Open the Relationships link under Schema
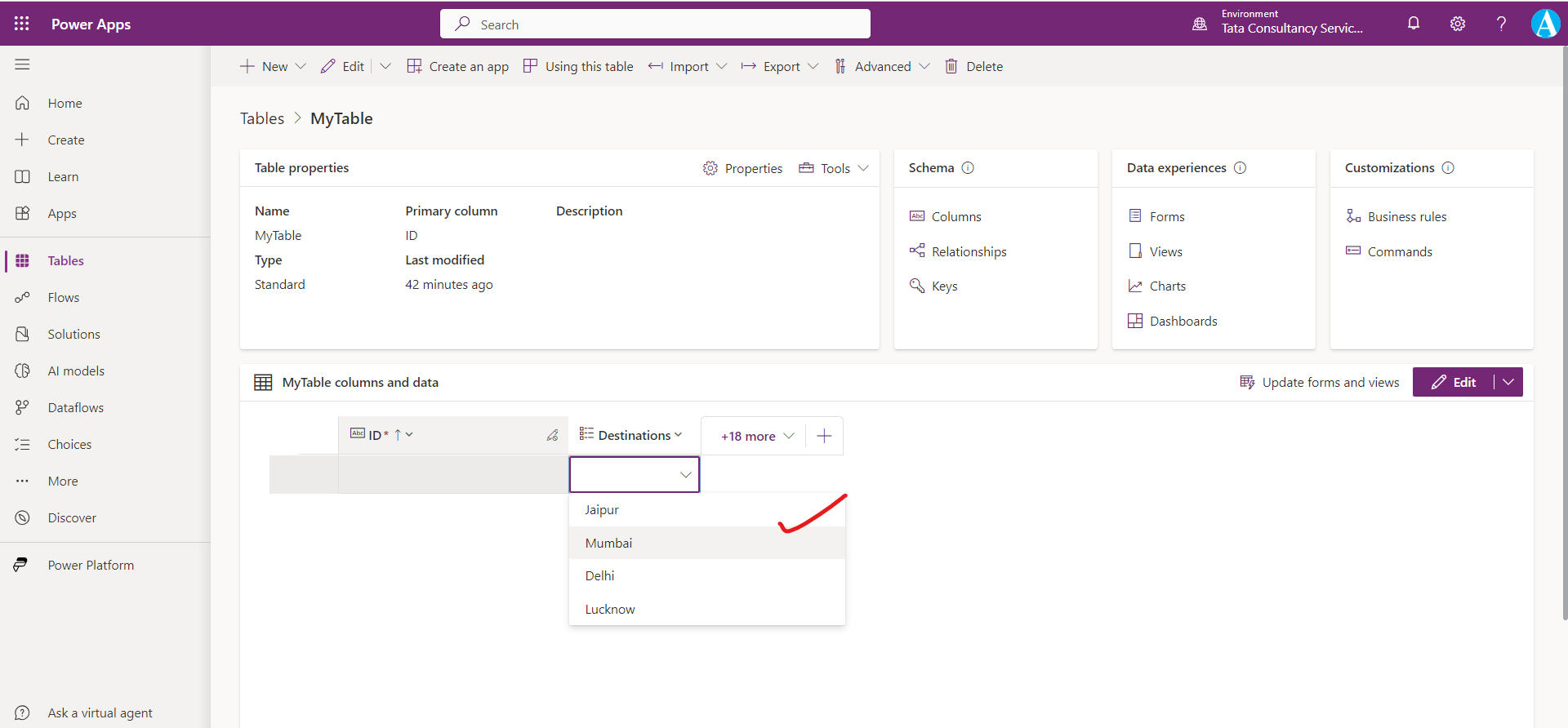This screenshot has width=1568, height=728. point(969,251)
